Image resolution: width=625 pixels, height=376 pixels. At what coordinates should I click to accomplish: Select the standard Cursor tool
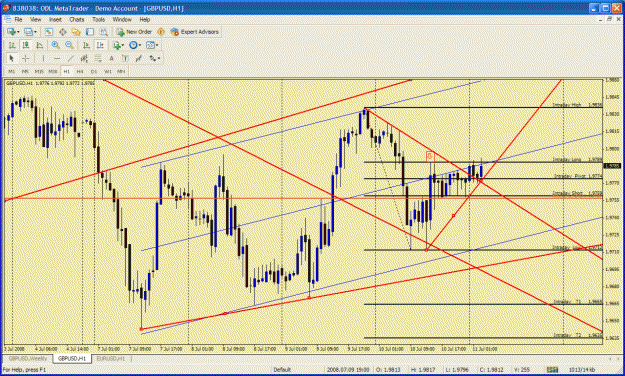12,58
